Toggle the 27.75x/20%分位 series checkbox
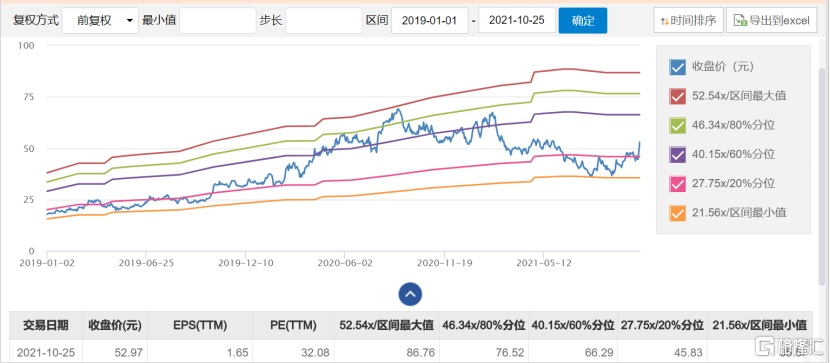830x363 pixels. (678, 184)
